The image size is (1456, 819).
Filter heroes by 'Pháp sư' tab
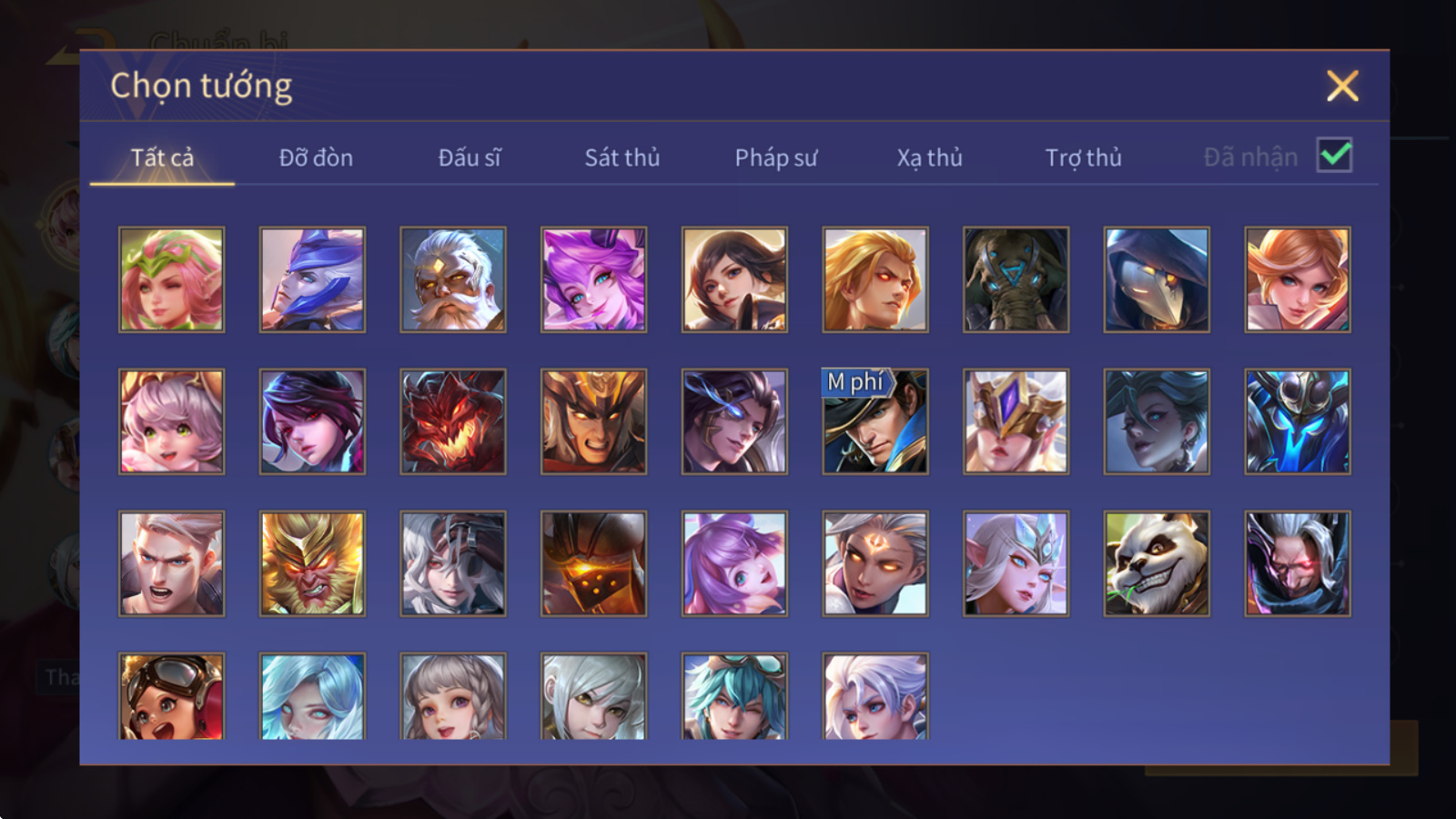775,157
